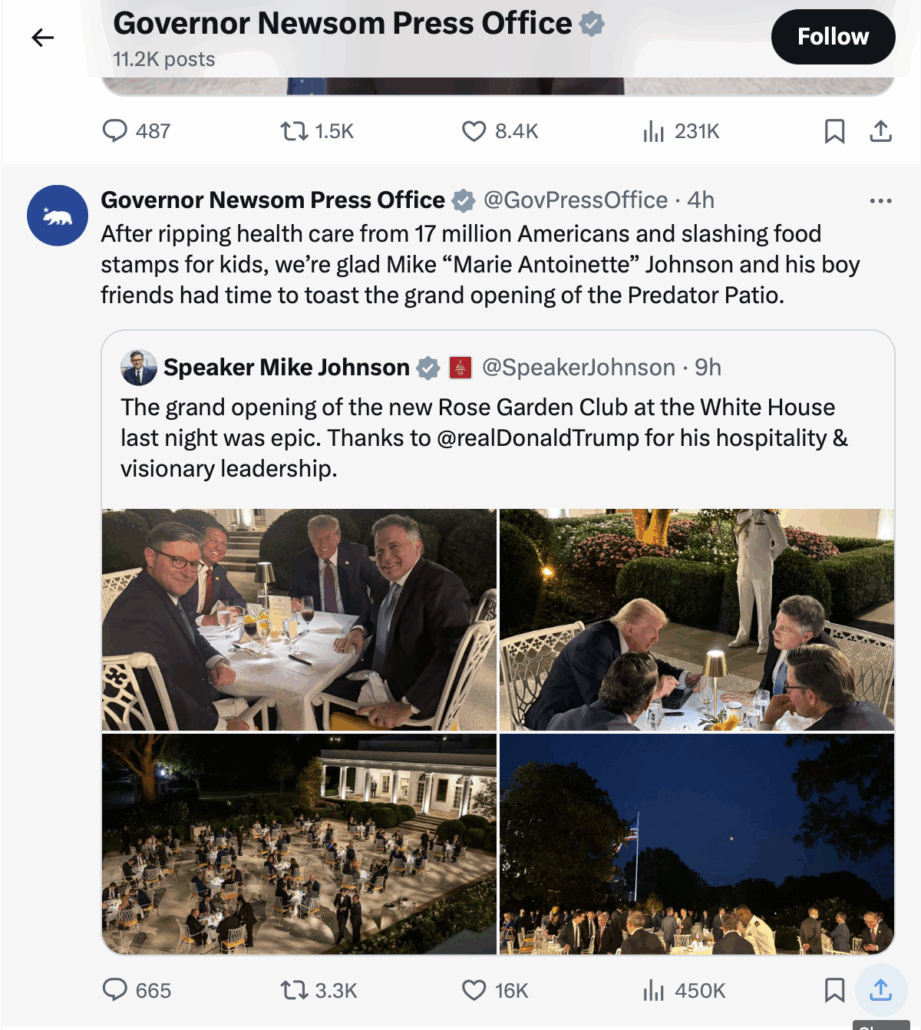Reply to the post with 665 comments
The image size is (921, 1030).
coord(116,990)
